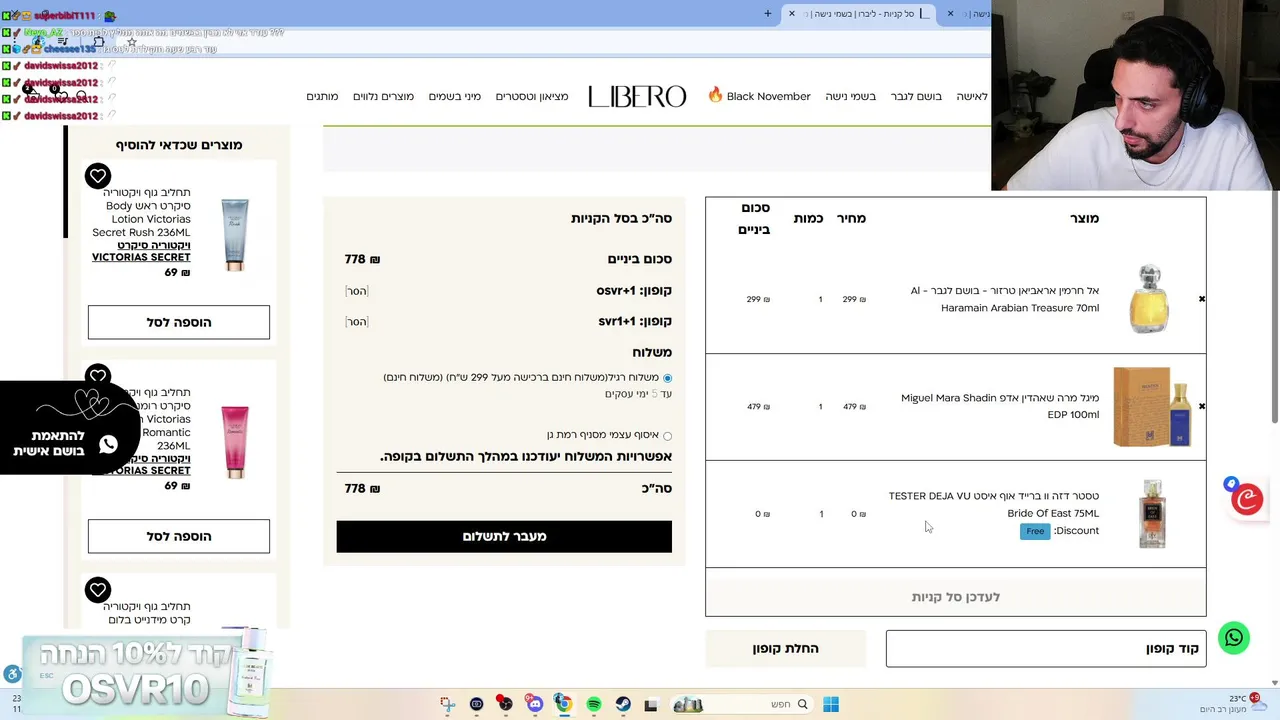The image size is (1280, 720).
Task: Click the red circular e widget
Action: point(1247,498)
